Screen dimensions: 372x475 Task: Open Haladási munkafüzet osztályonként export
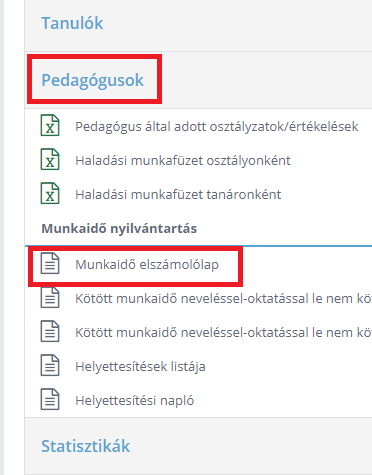pyautogui.click(x=183, y=161)
